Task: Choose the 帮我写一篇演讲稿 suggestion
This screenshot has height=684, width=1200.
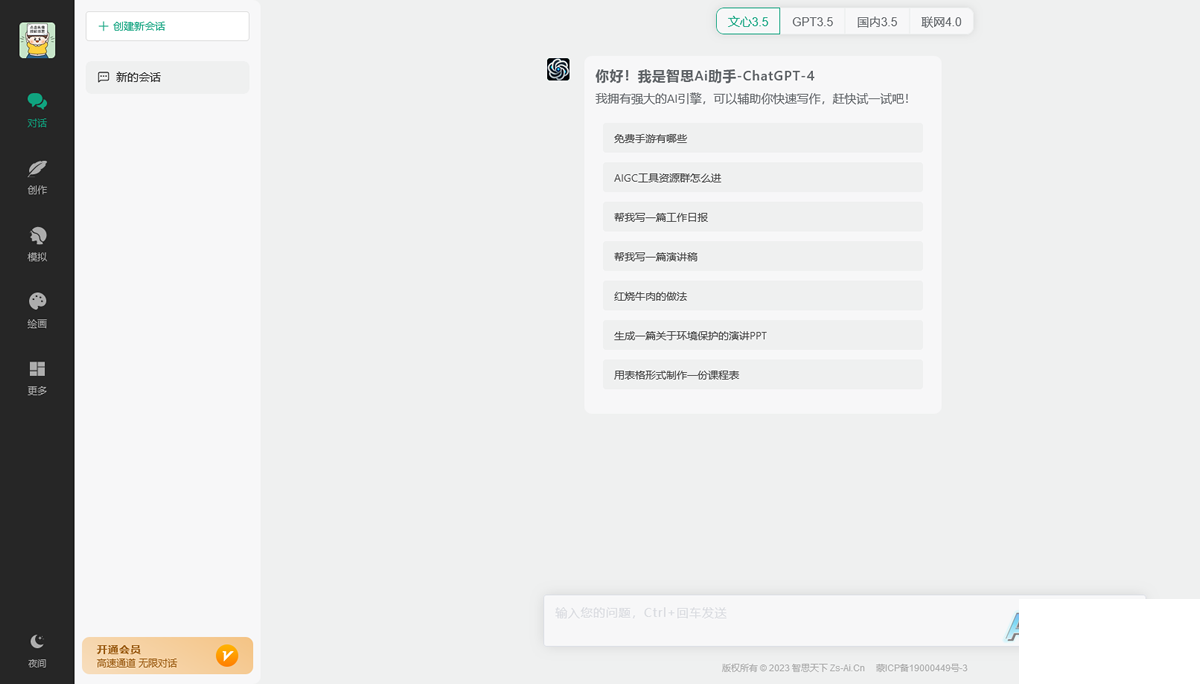Action: pos(762,256)
